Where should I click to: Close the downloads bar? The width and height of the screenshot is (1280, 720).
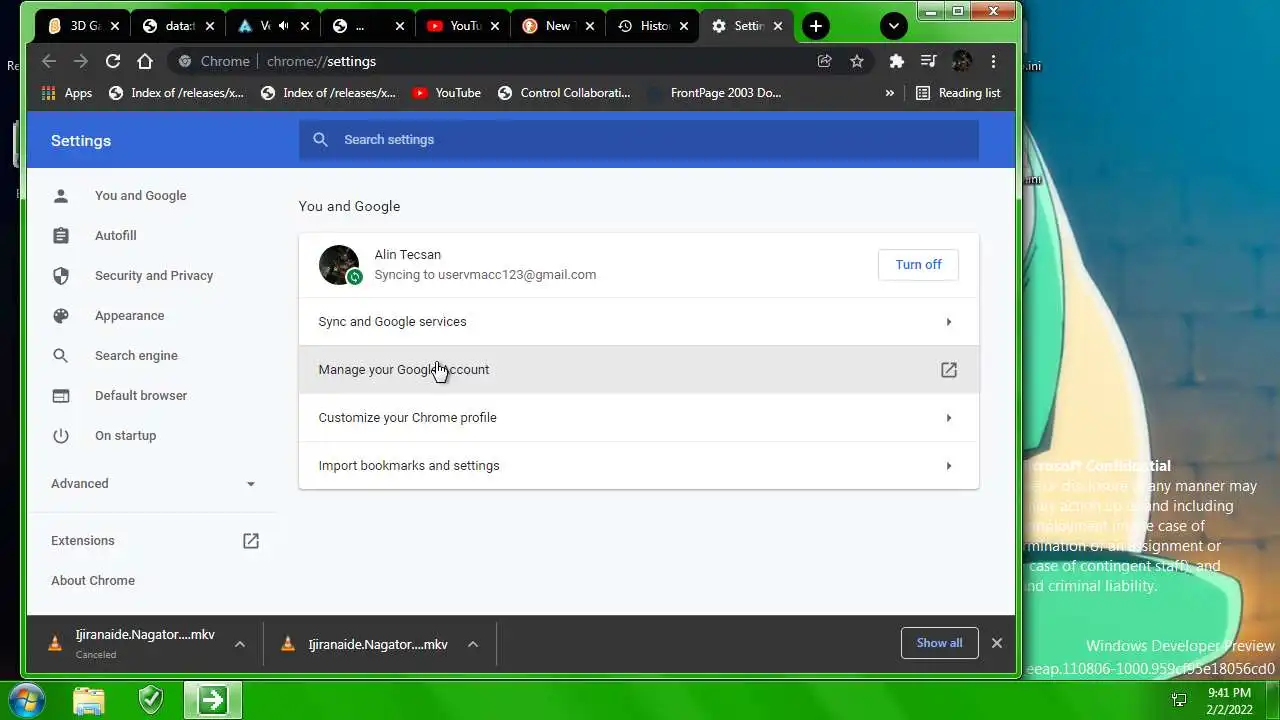tap(997, 643)
